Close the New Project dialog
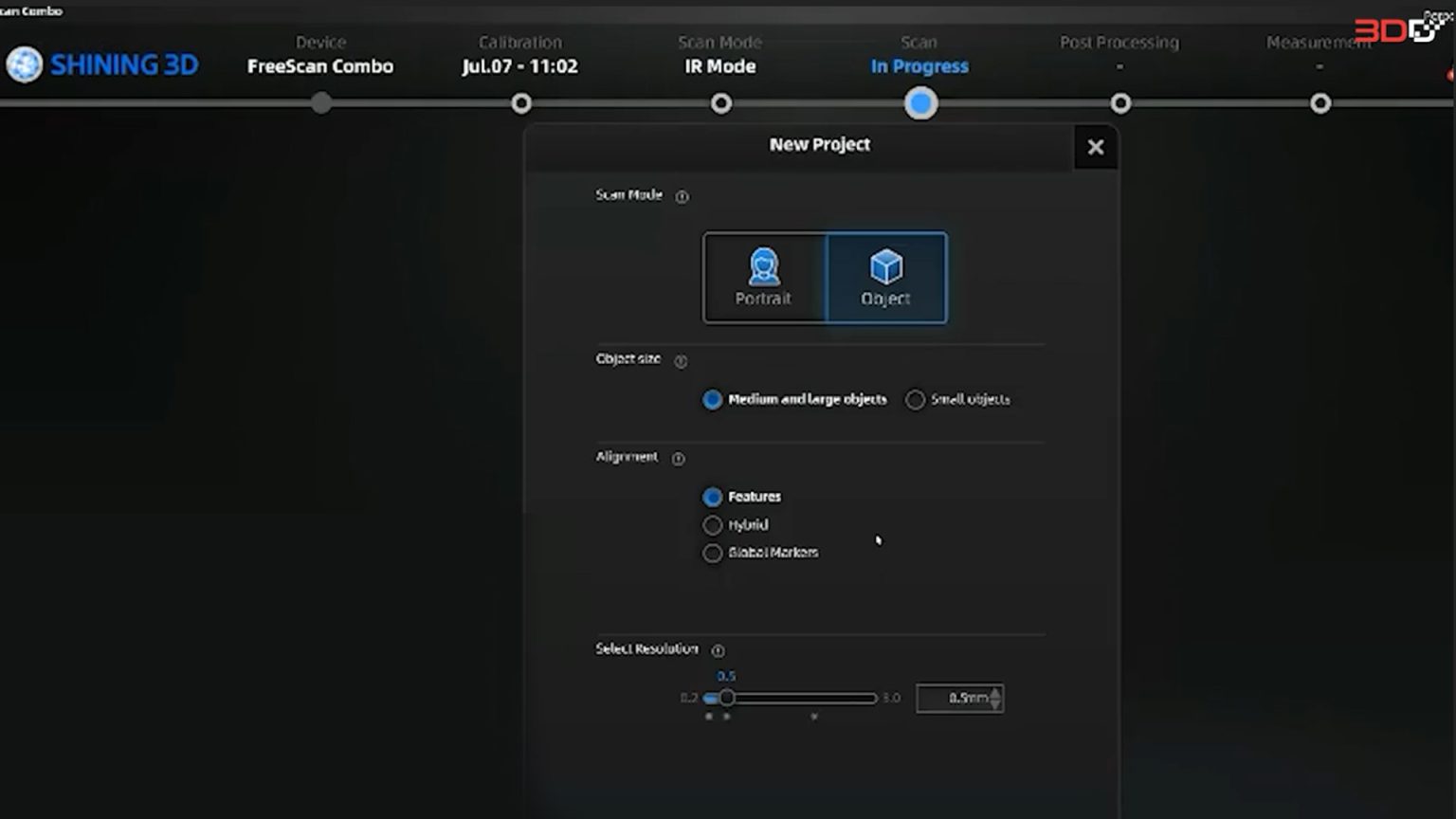Viewport: 1456px width, 819px height. 1096,147
